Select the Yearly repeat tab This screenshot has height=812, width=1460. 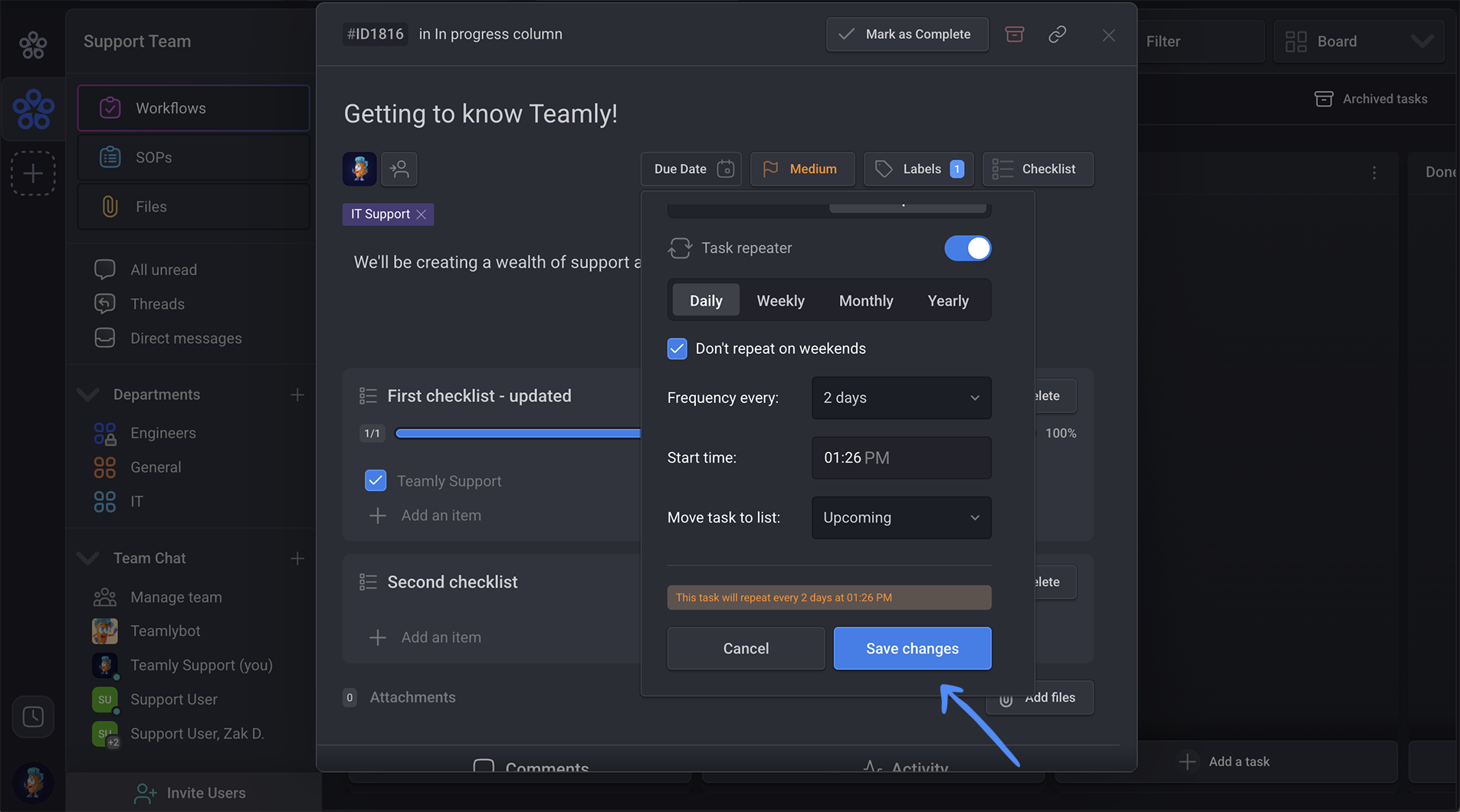[x=948, y=300]
